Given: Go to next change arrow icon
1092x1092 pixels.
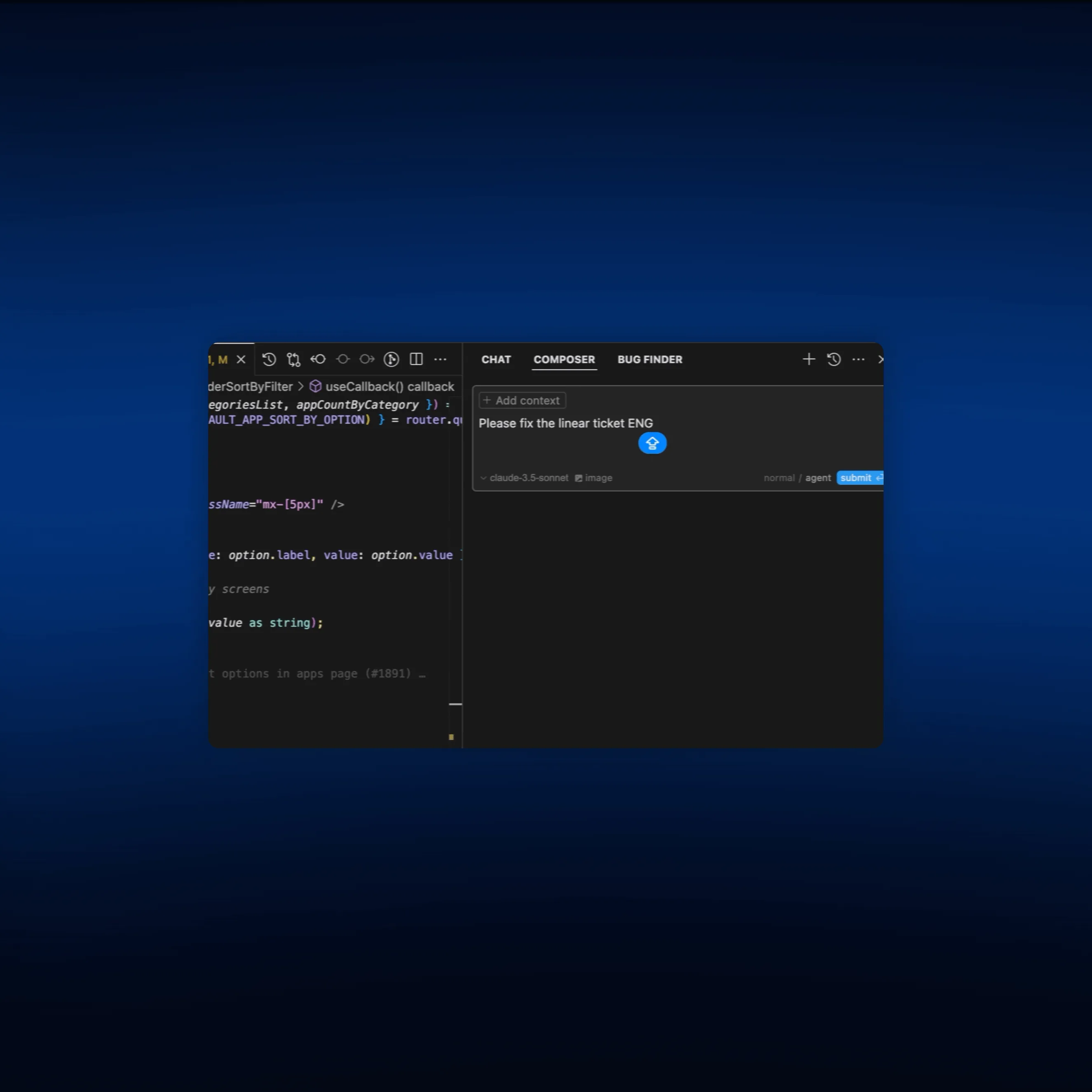Looking at the screenshot, I should click(x=367, y=359).
